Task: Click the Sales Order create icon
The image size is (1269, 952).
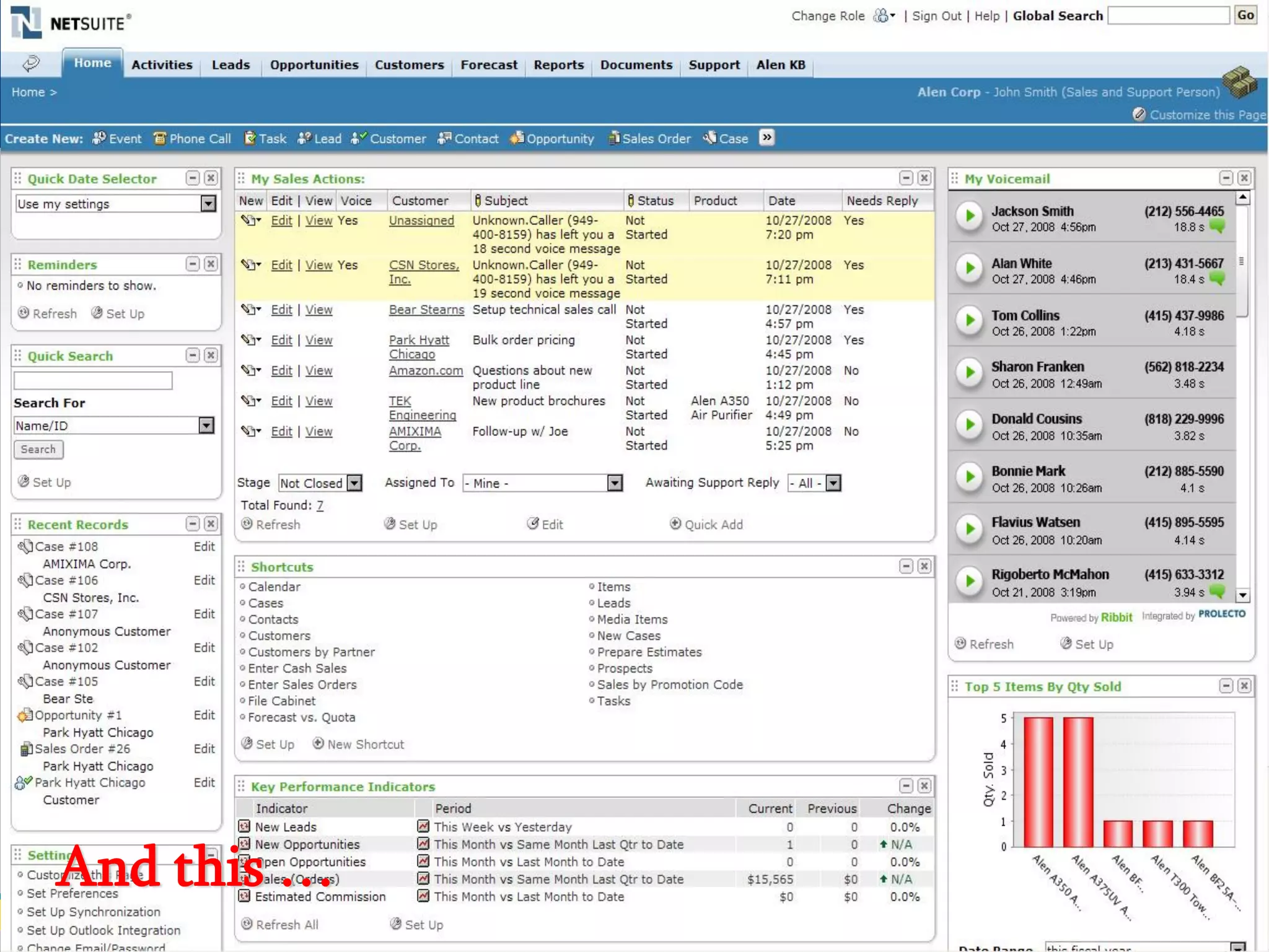Action: 614,138
